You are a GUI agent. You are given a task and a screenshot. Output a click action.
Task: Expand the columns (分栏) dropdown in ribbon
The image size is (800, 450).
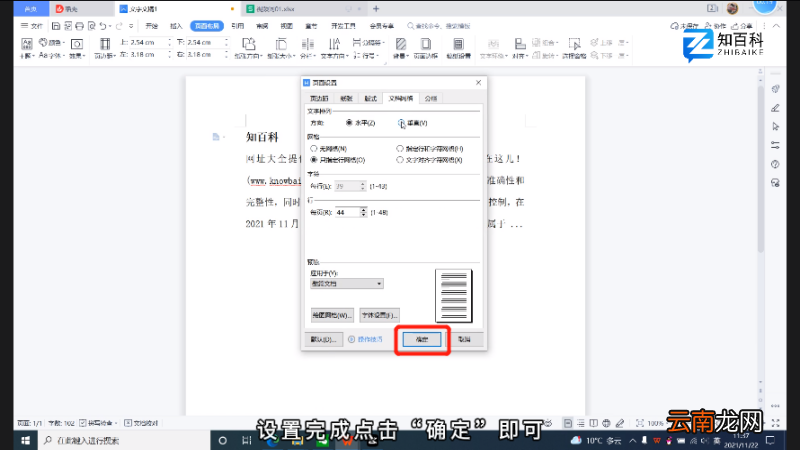[x=308, y=49]
